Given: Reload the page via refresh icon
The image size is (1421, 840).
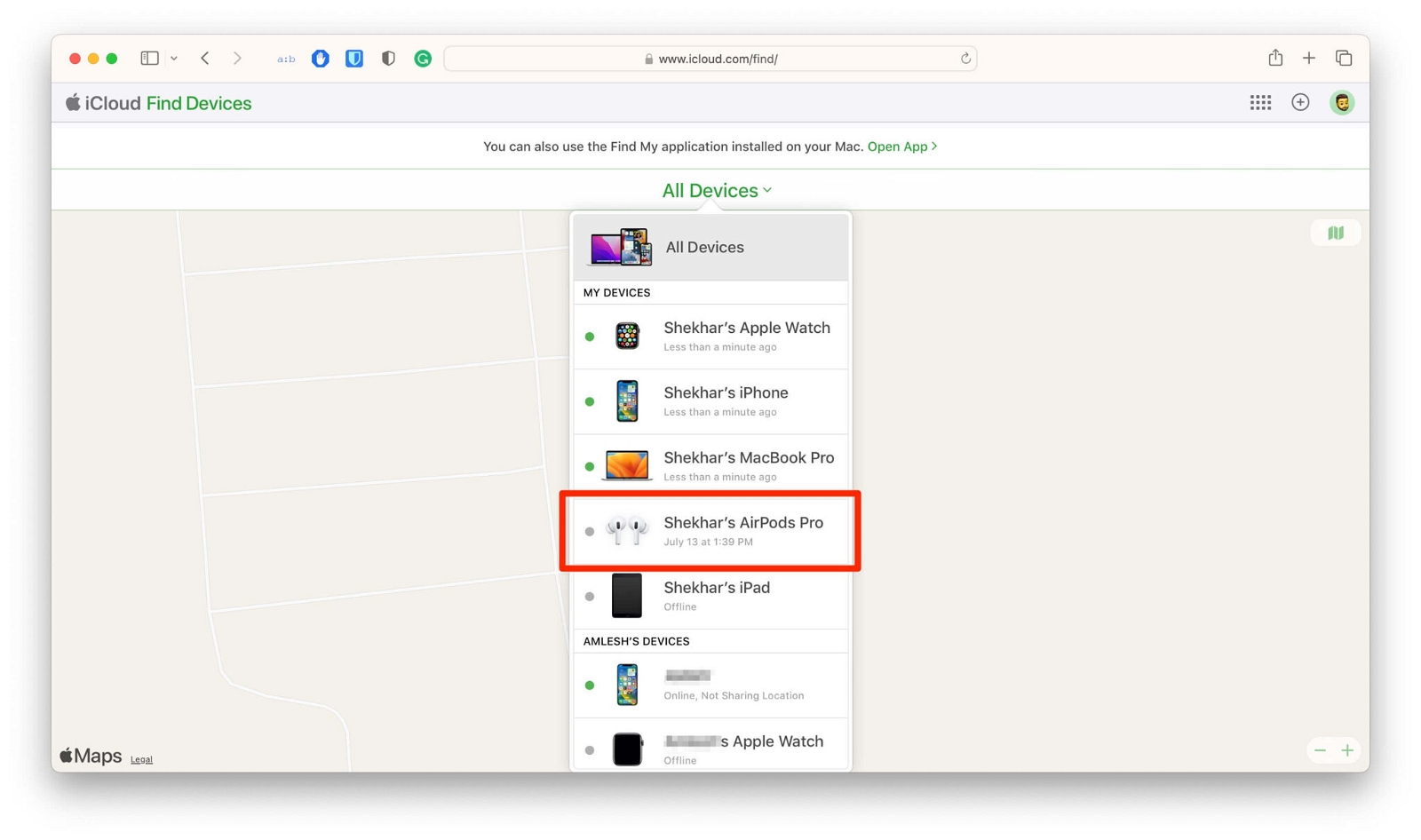Looking at the screenshot, I should (965, 59).
